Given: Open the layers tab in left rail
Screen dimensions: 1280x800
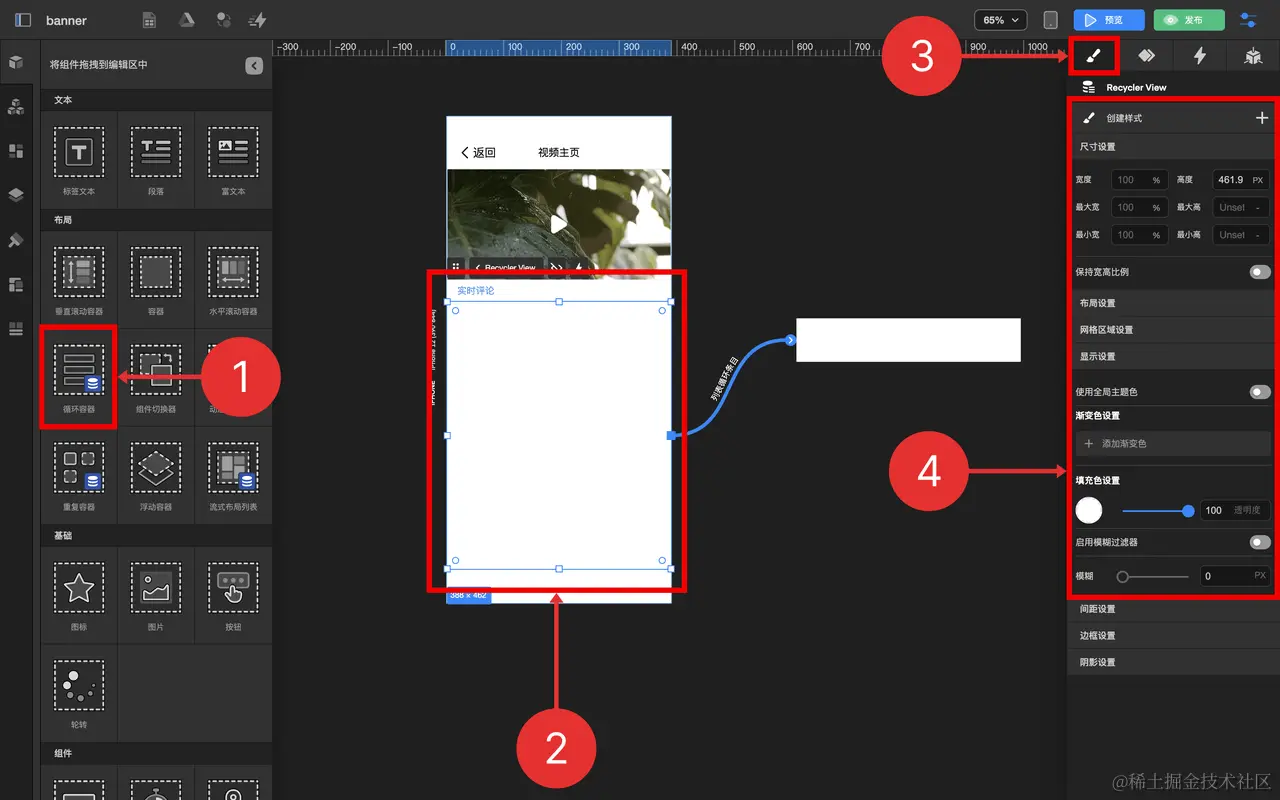Looking at the screenshot, I should click(x=16, y=194).
